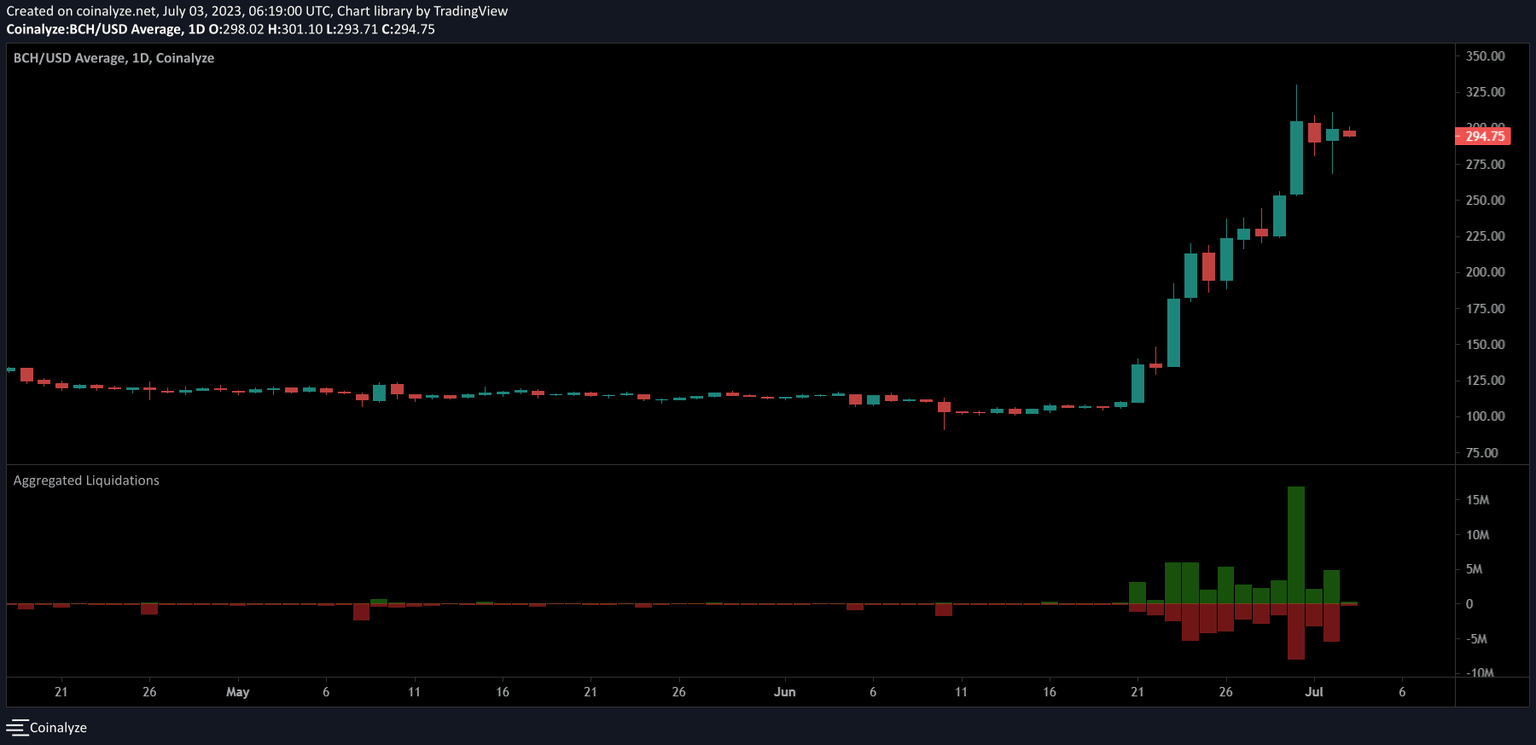Click the Aggregated Liquidations panel title
Image resolution: width=1536 pixels, height=745 pixels.
[x=84, y=480]
